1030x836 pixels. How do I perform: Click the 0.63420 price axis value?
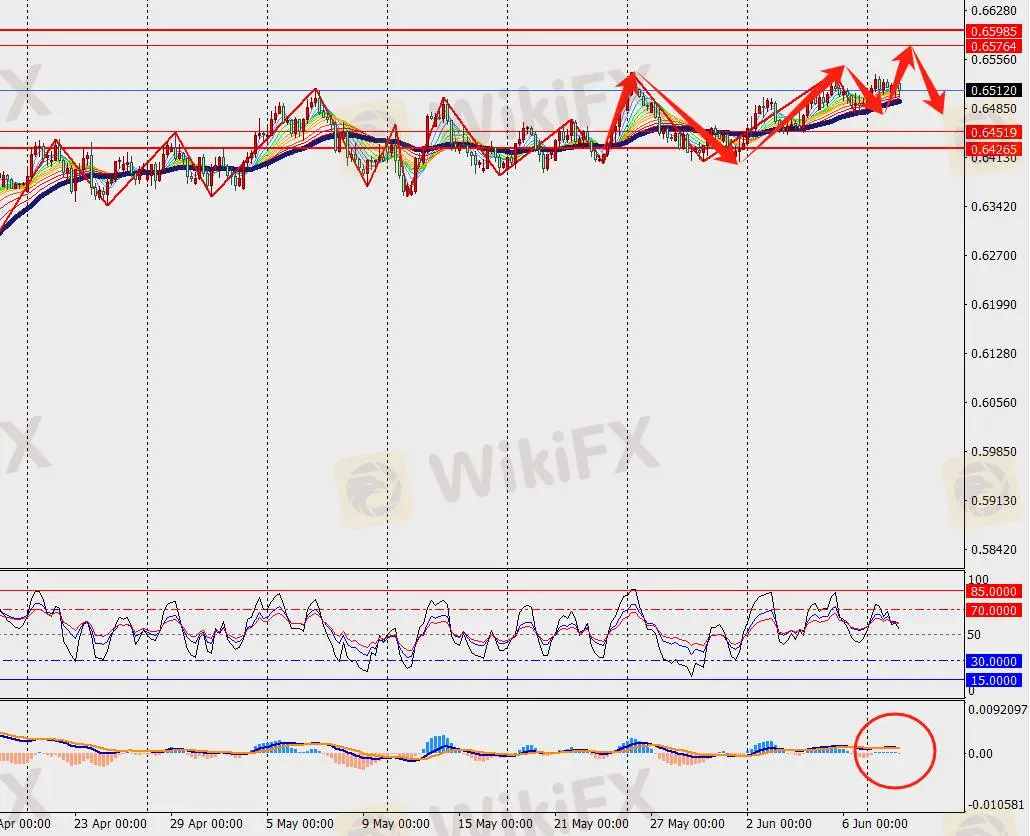click(x=994, y=206)
